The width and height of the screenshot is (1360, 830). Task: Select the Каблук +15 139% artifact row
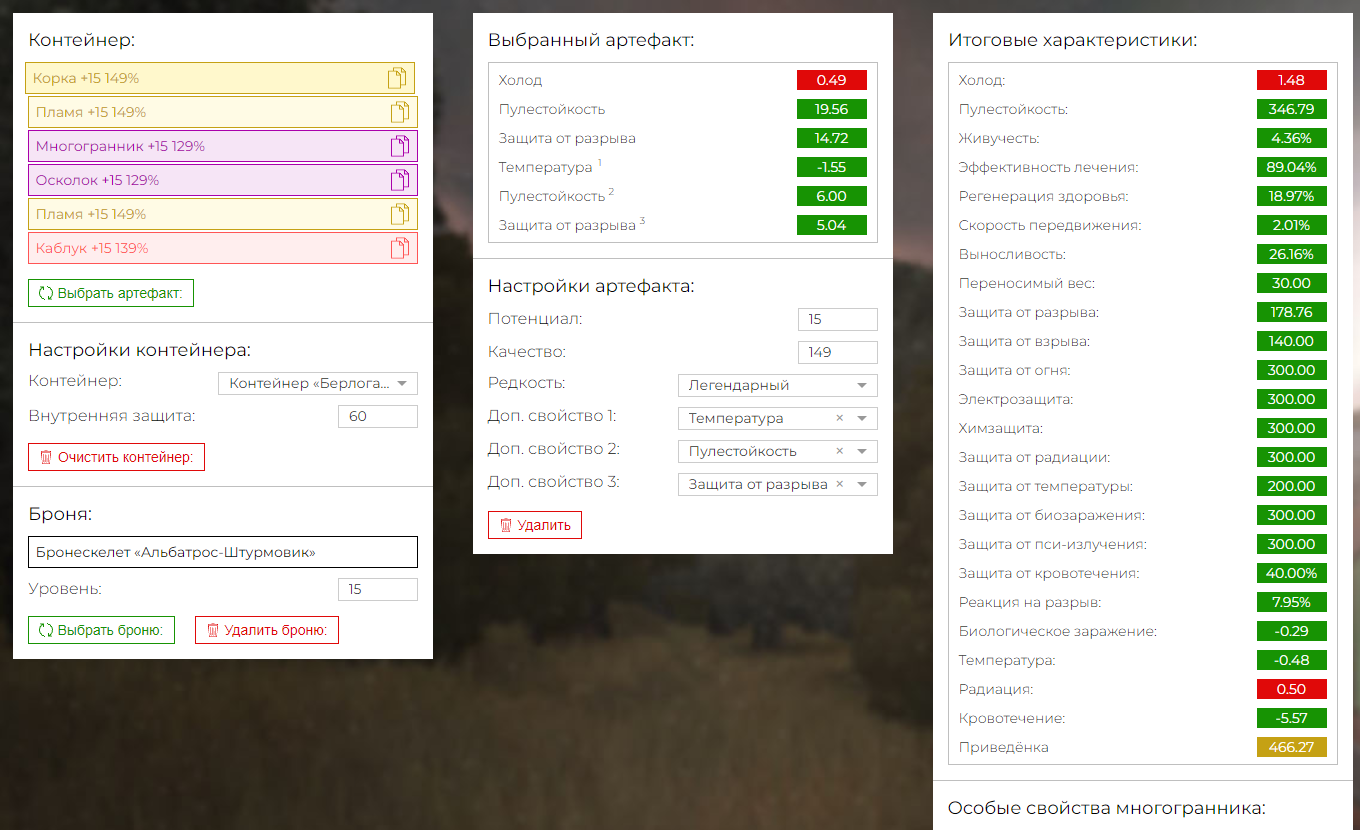click(x=223, y=248)
